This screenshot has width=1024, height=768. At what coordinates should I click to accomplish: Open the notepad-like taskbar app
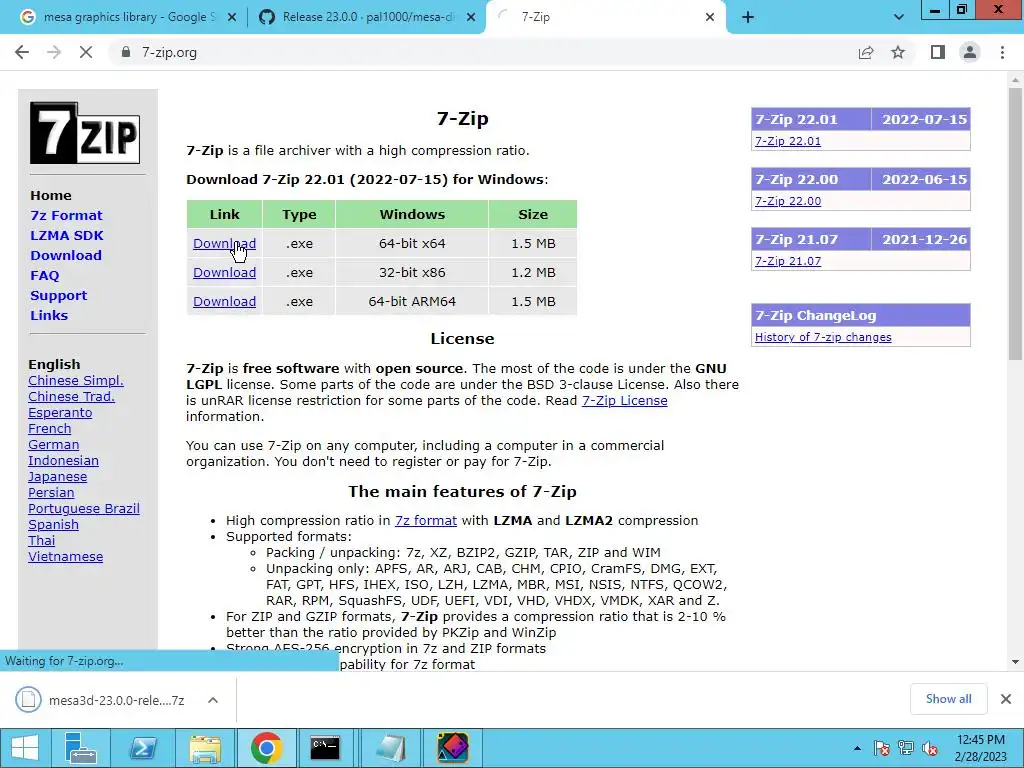[390, 748]
